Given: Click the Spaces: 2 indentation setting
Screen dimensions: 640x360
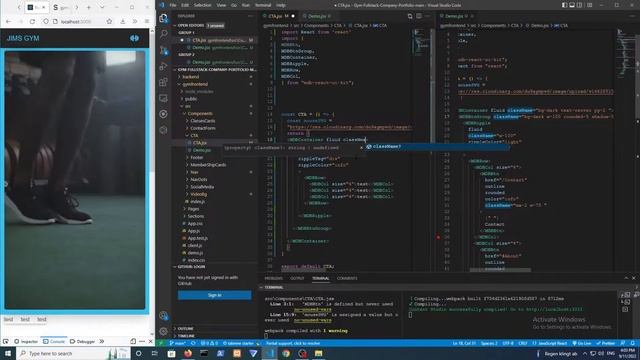Looking at the screenshot, I should [489, 343].
